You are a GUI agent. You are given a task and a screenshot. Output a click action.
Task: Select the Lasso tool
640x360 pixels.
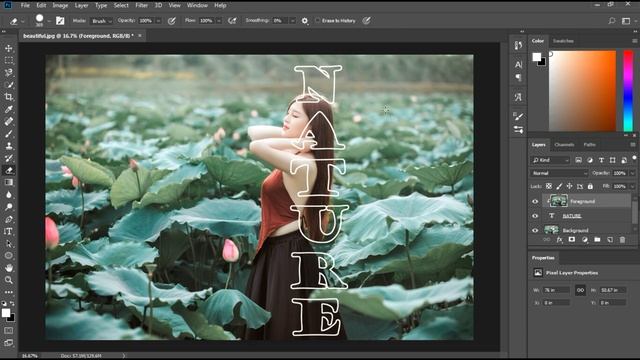9,73
